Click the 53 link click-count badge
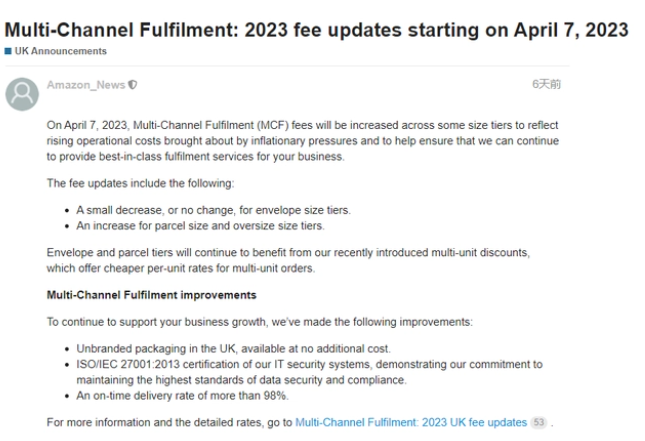This screenshot has height=441, width=645. tap(539, 422)
